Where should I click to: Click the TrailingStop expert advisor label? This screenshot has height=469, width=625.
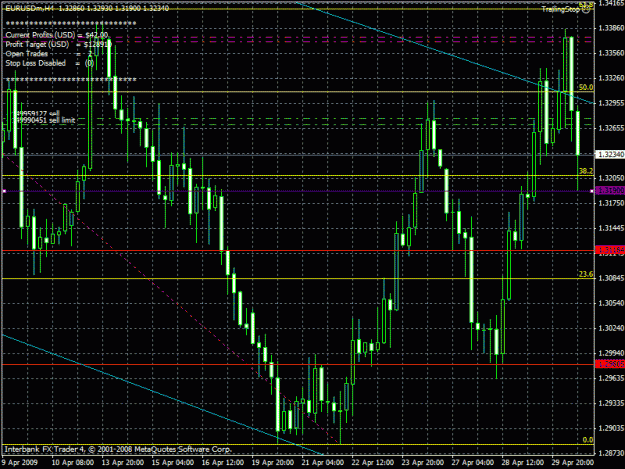(x=560, y=10)
